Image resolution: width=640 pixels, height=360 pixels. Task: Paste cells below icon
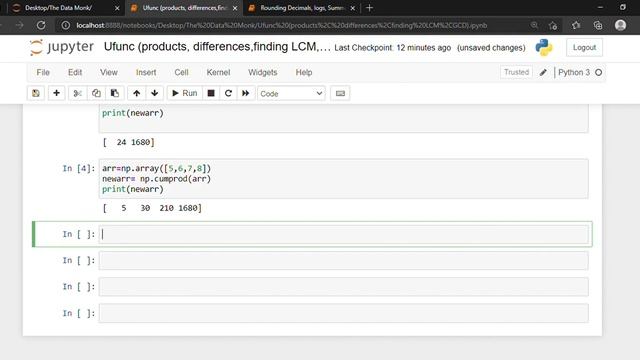tap(115, 93)
